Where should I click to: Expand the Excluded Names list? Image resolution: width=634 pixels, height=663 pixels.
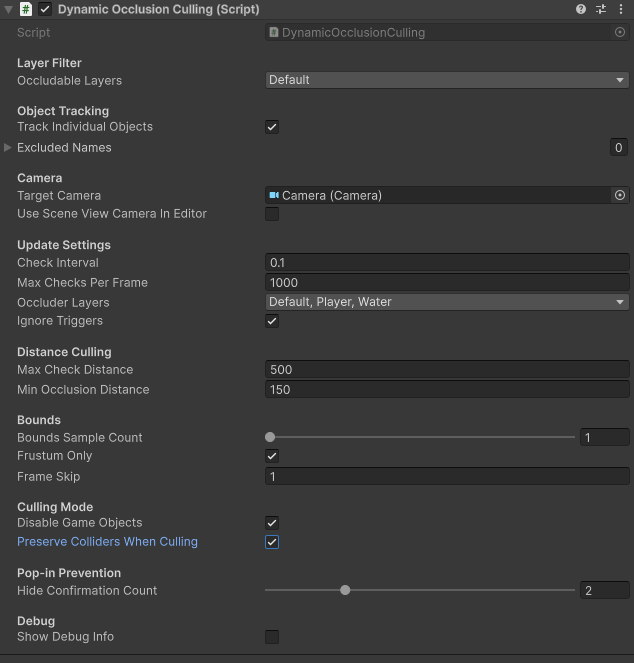pyautogui.click(x=8, y=147)
